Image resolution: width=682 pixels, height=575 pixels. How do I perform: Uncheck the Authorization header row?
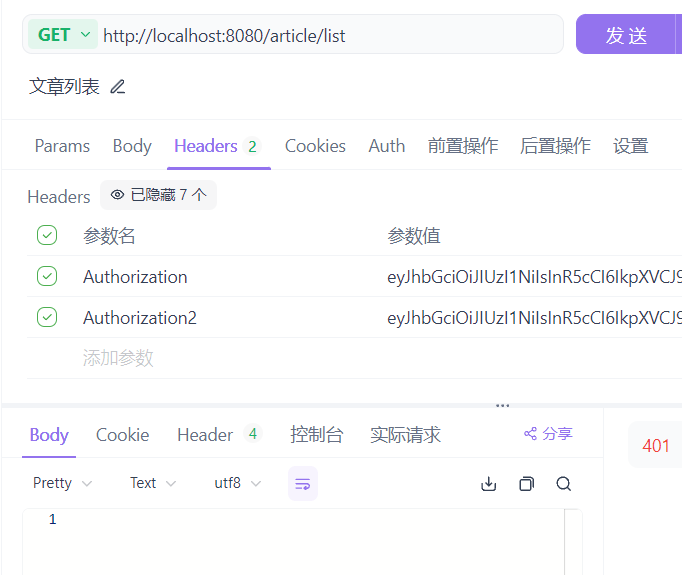pyautogui.click(x=47, y=276)
